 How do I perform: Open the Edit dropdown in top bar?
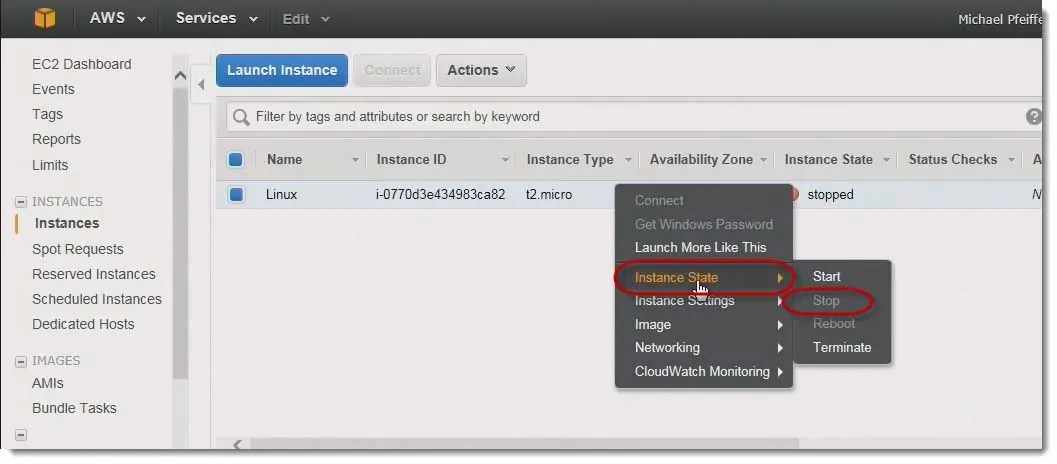(x=306, y=19)
